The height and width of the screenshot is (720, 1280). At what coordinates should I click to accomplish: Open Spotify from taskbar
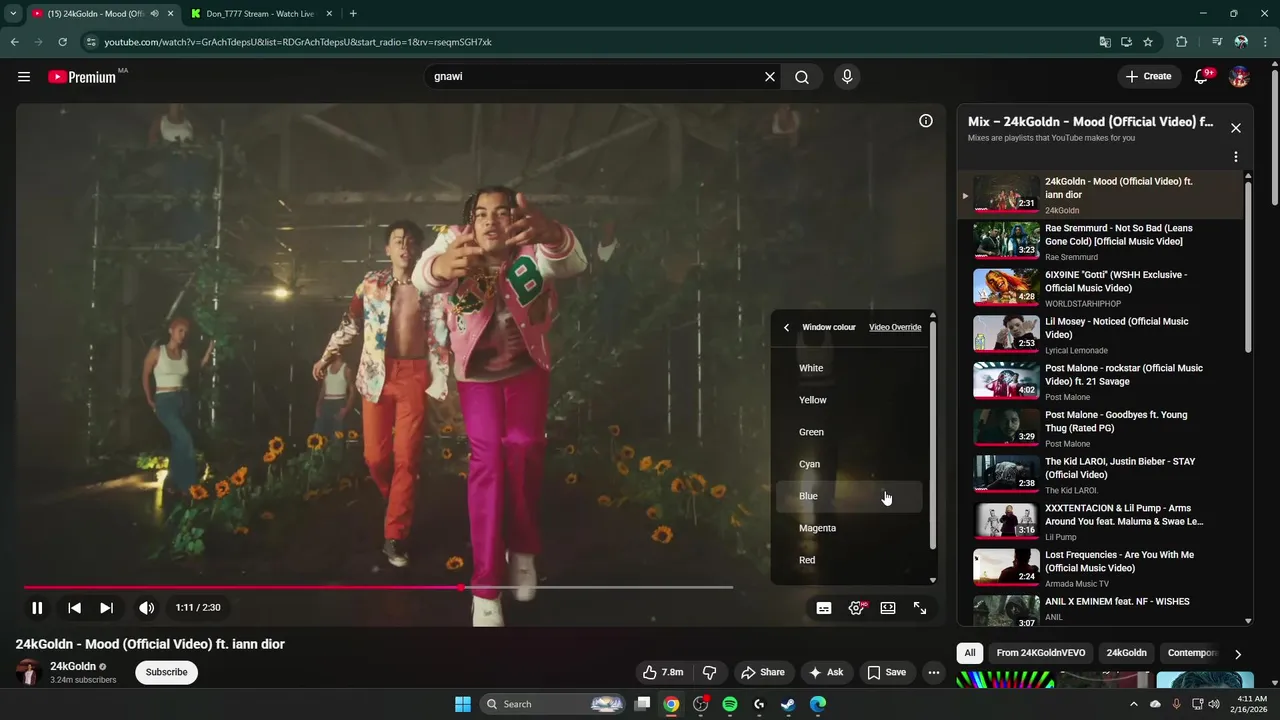[x=730, y=704]
